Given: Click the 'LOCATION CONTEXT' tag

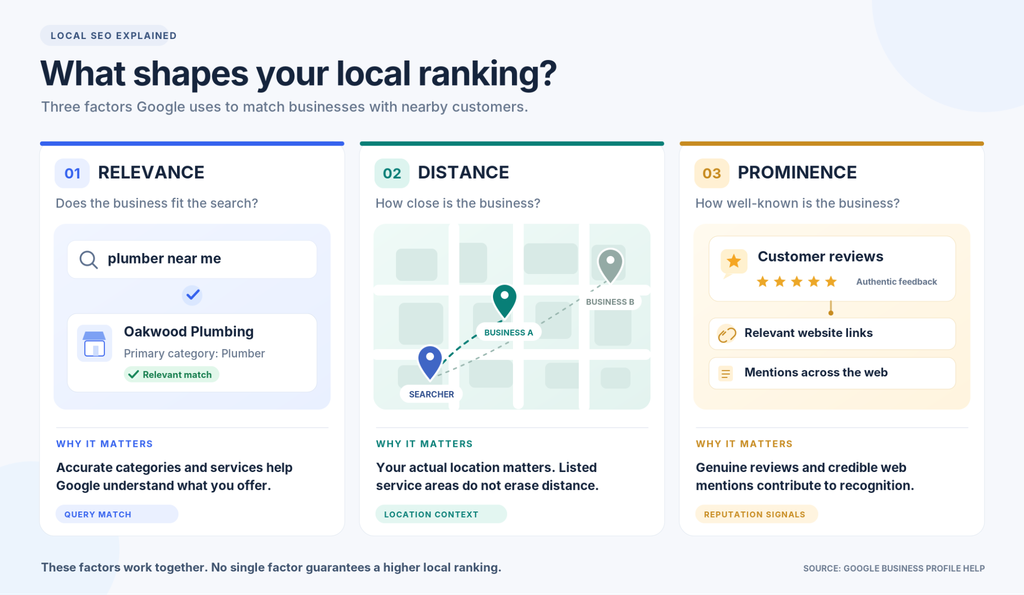Looking at the screenshot, I should (x=441, y=514).
